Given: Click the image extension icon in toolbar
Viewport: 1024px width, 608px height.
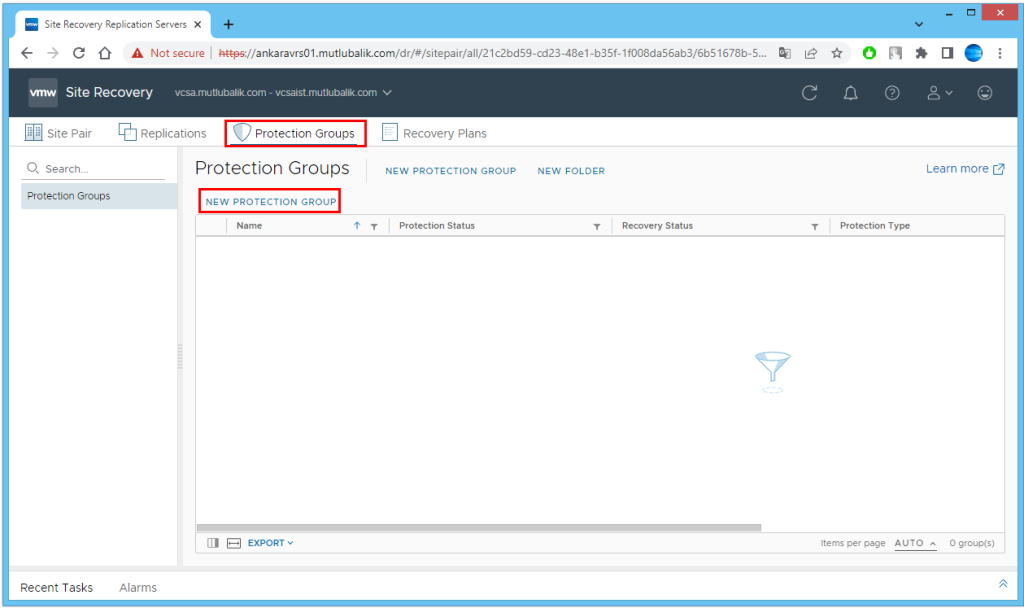Looking at the screenshot, I should pos(895,53).
